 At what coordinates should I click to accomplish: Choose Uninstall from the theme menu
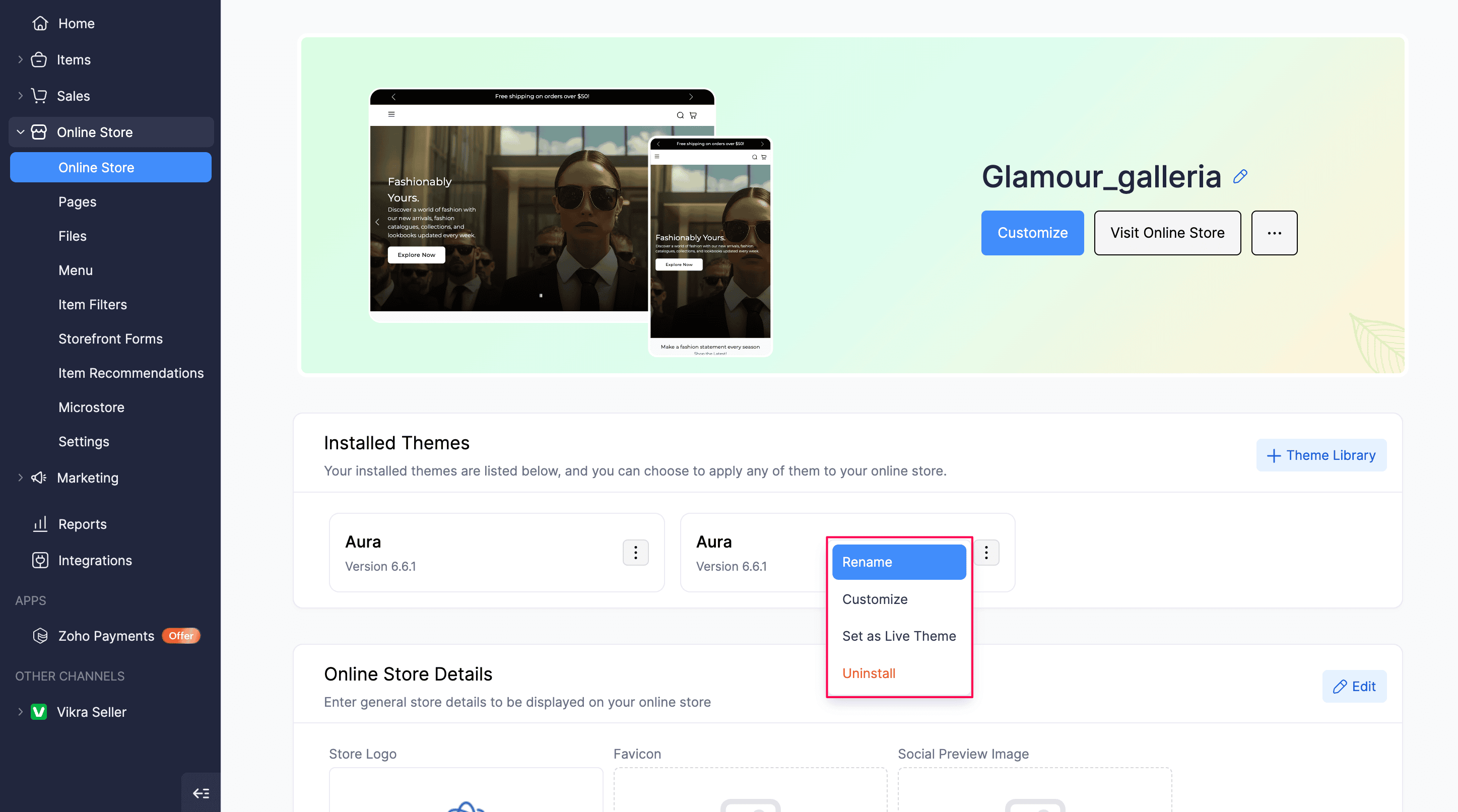(x=899, y=673)
